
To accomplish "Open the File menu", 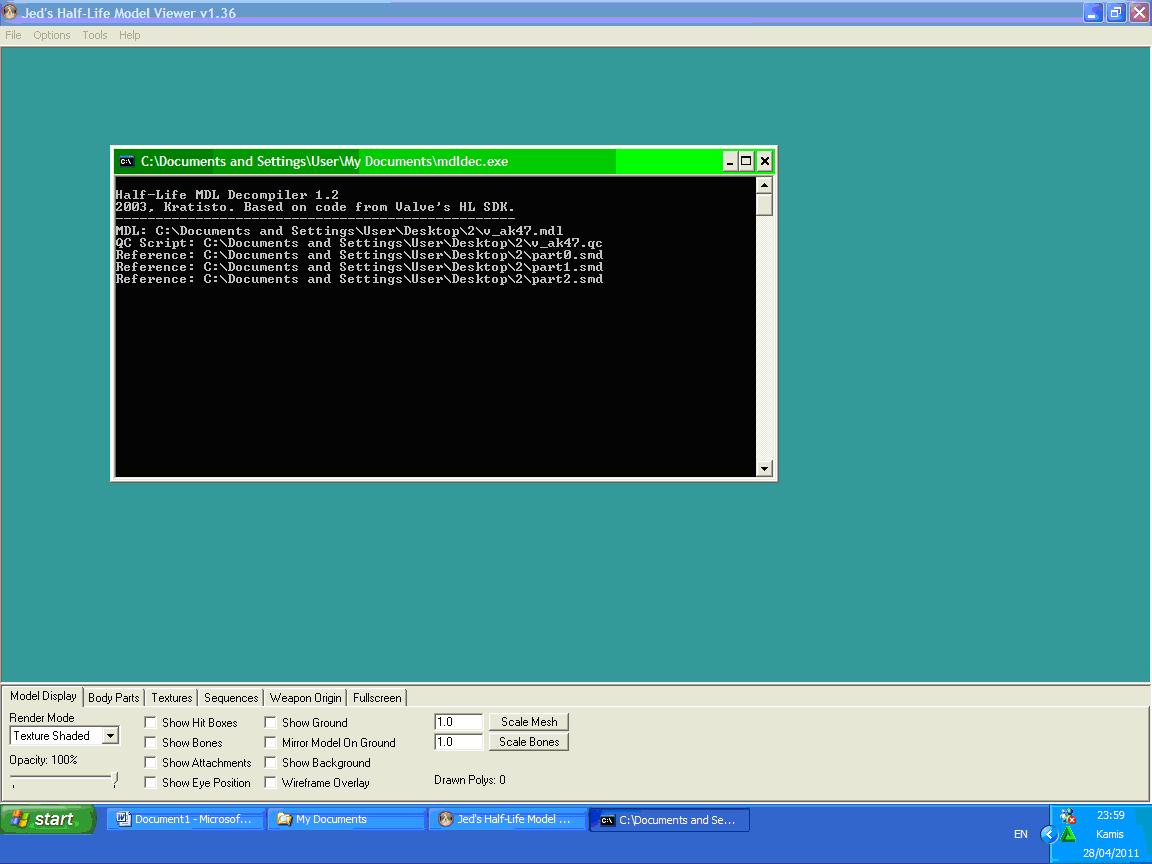I will [x=13, y=35].
